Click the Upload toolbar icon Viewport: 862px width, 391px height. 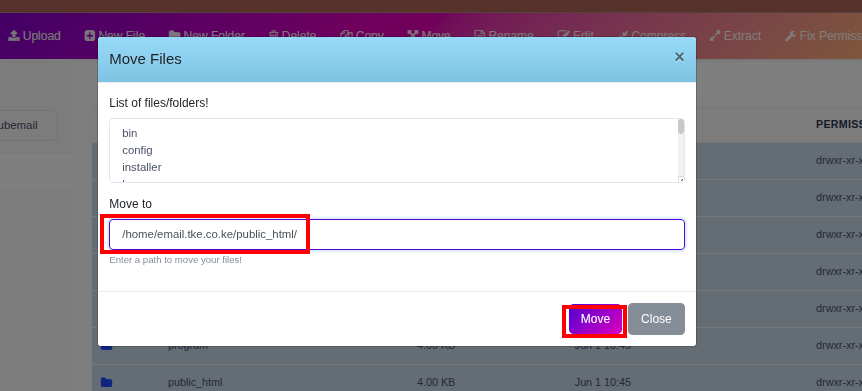[x=14, y=36]
